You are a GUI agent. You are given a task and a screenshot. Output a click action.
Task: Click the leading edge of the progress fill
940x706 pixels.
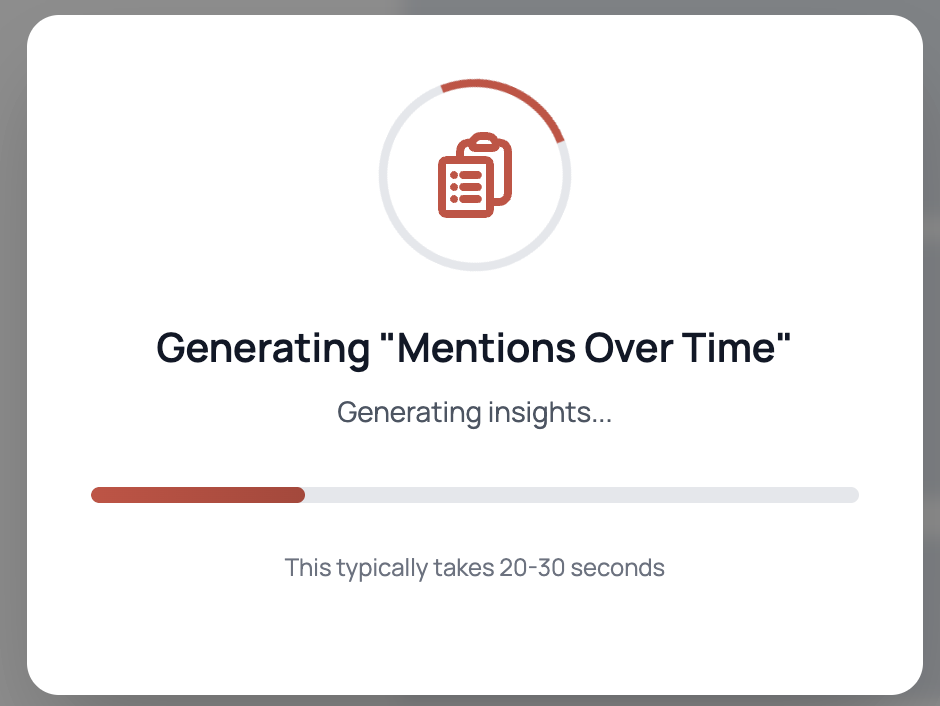[x=302, y=495]
